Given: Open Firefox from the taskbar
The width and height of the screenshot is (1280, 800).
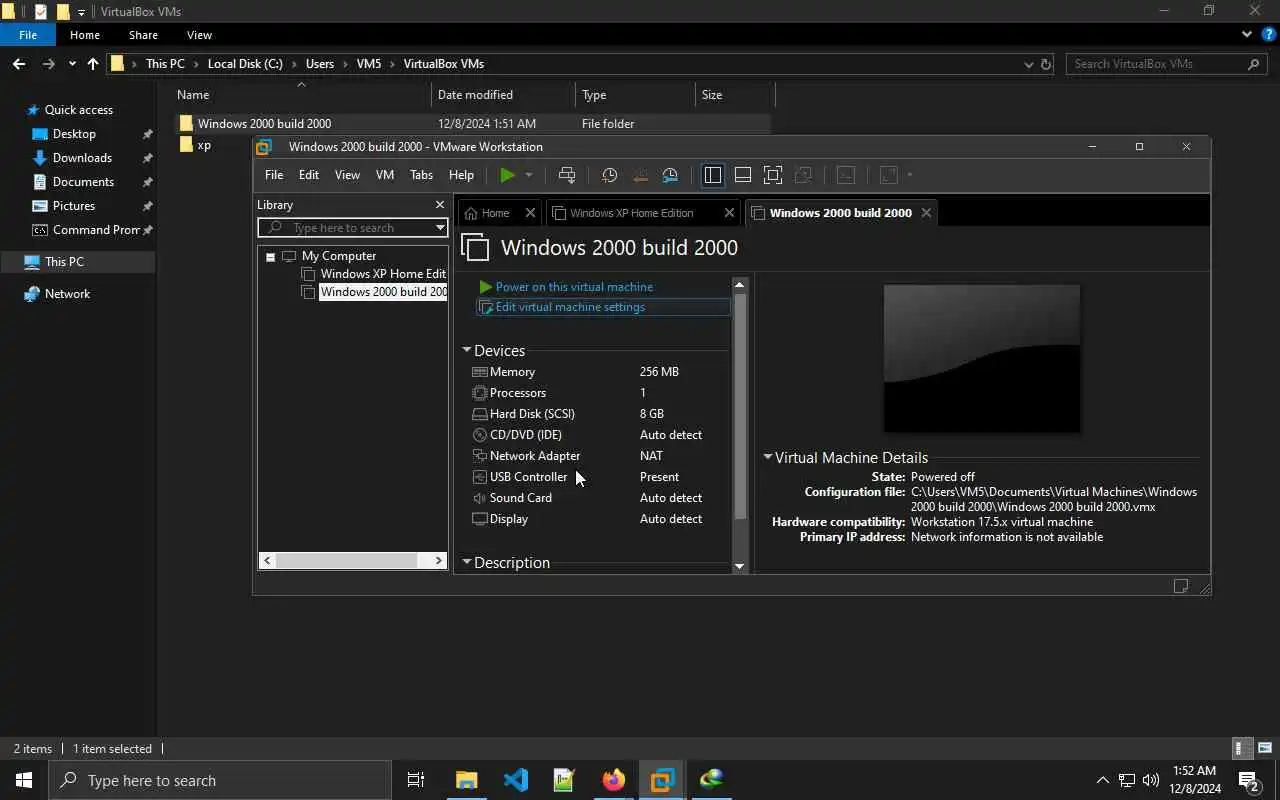Looking at the screenshot, I should (614, 780).
